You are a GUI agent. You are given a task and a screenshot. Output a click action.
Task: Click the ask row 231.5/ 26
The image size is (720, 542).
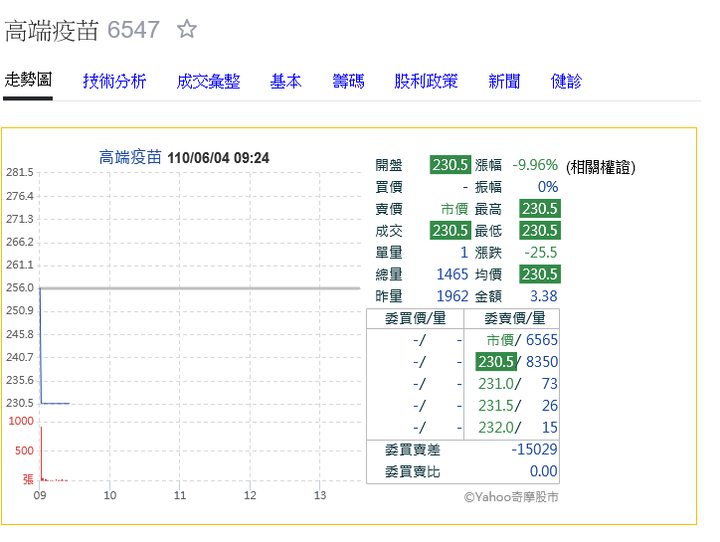click(518, 406)
